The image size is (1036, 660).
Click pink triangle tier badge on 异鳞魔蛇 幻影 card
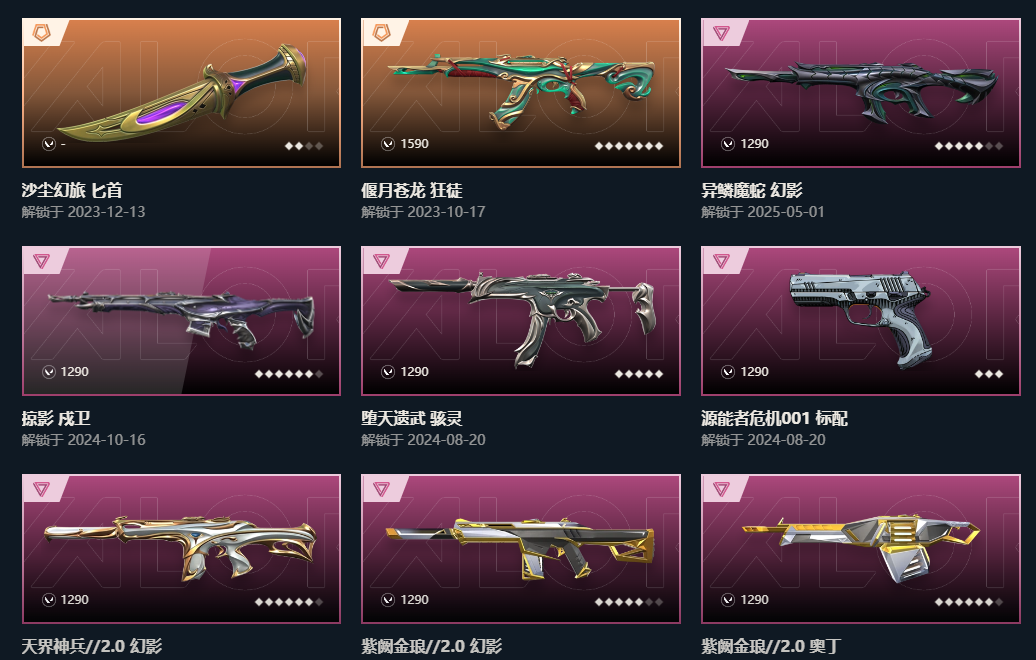pyautogui.click(x=722, y=32)
